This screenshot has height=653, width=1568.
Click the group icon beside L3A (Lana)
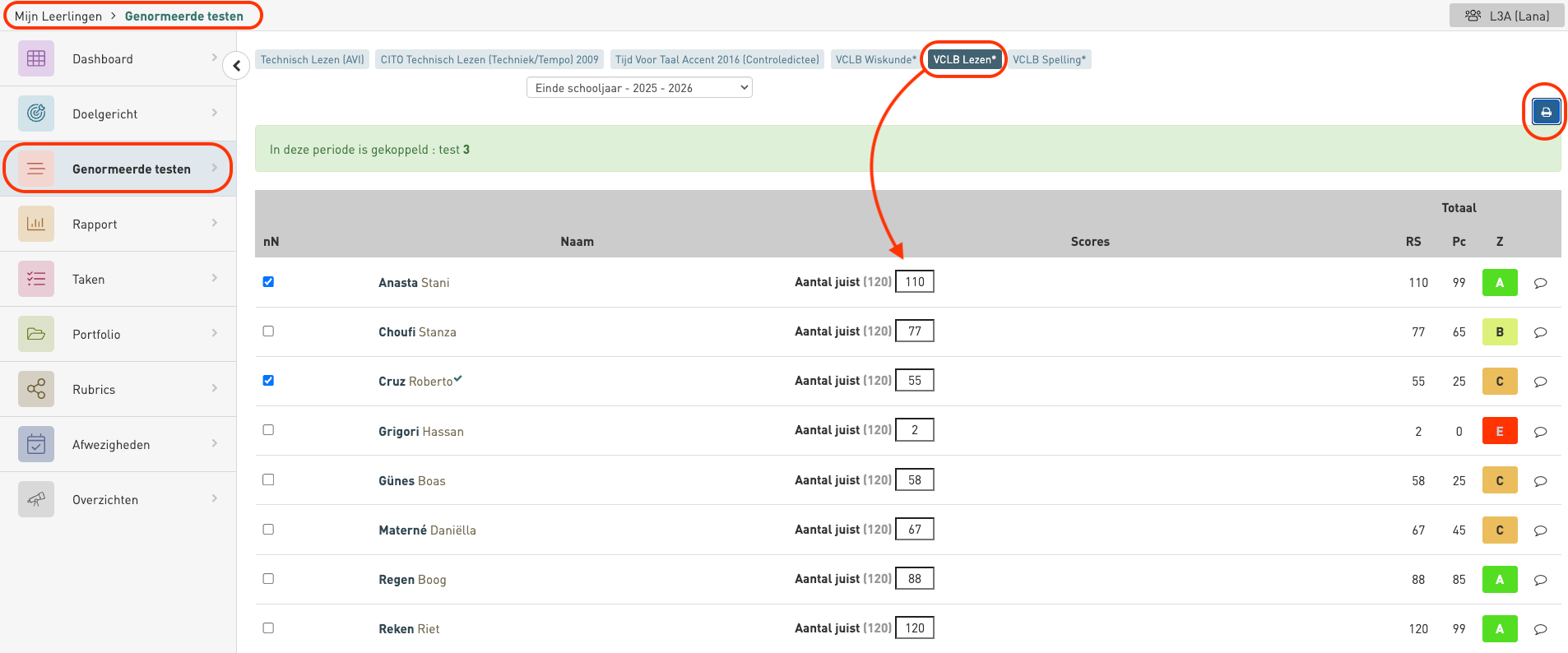[1473, 16]
